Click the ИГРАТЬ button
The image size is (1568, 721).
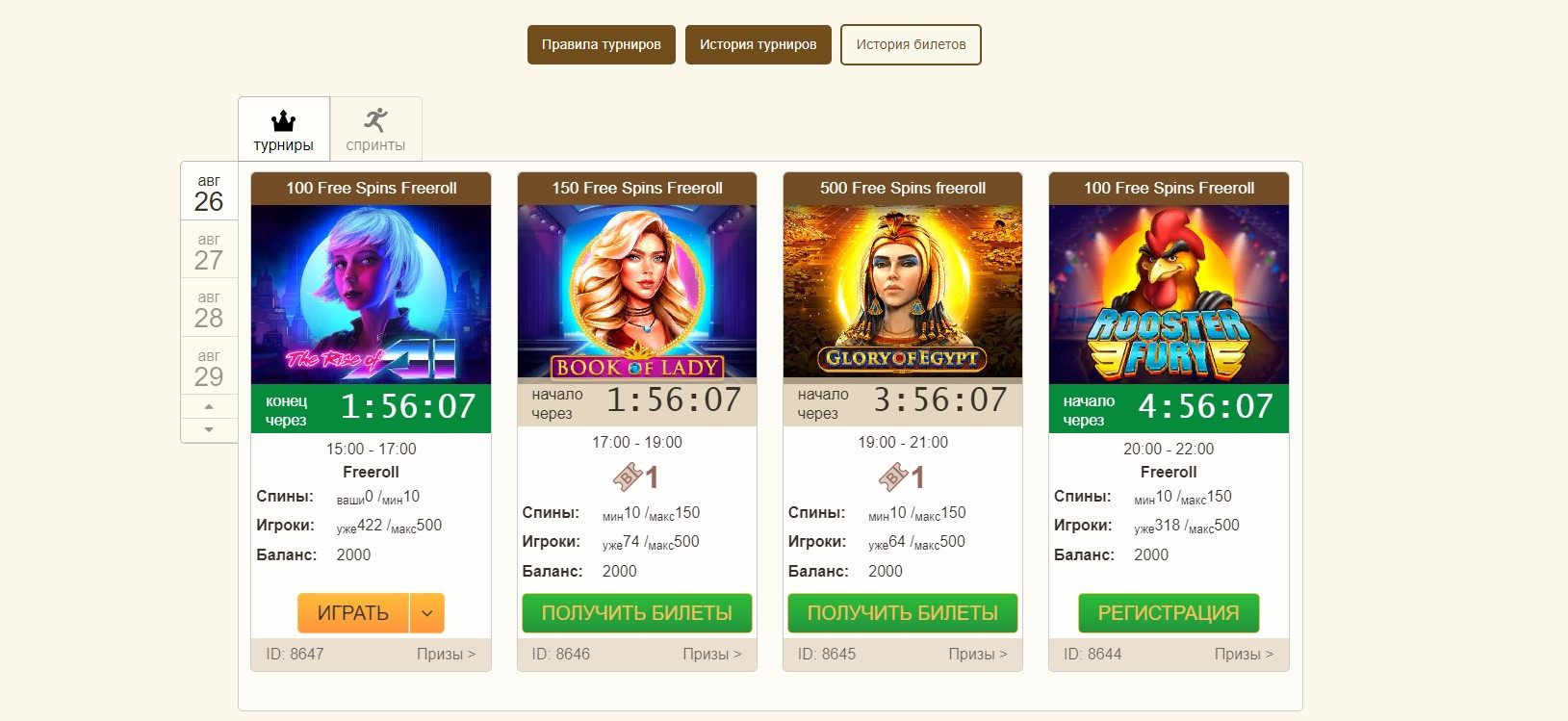pos(353,613)
